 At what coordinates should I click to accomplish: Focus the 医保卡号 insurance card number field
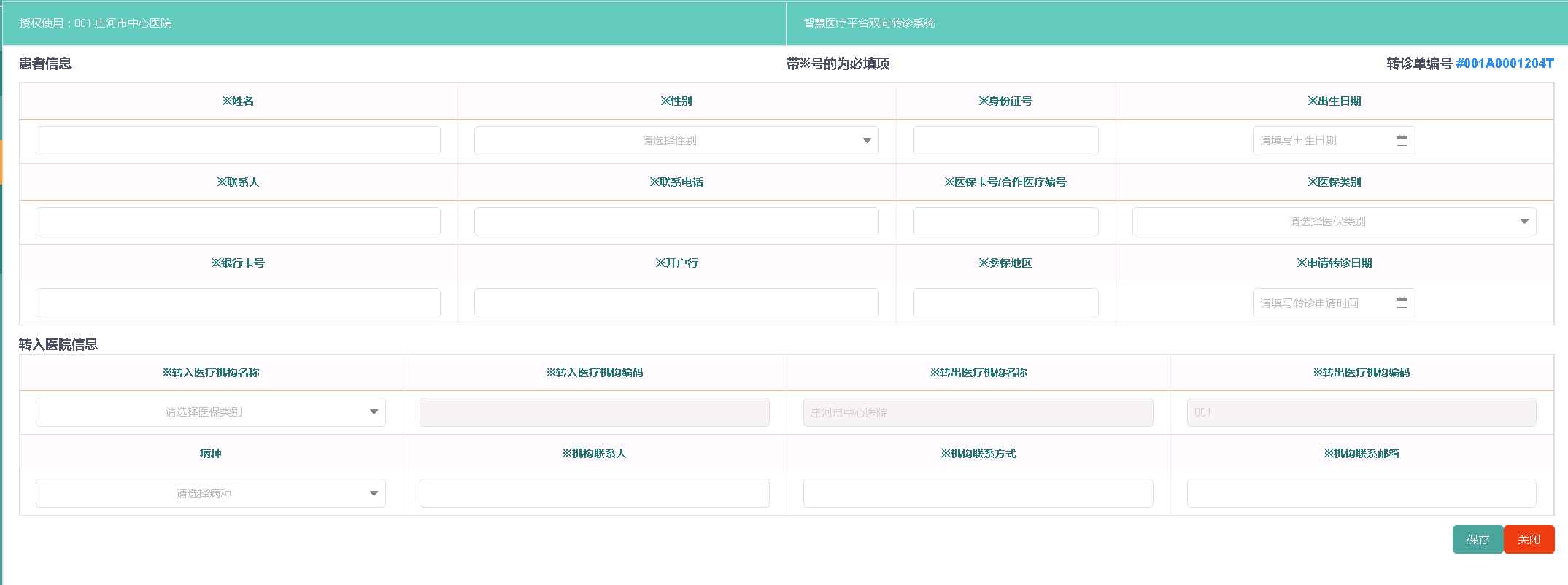[x=1005, y=222]
